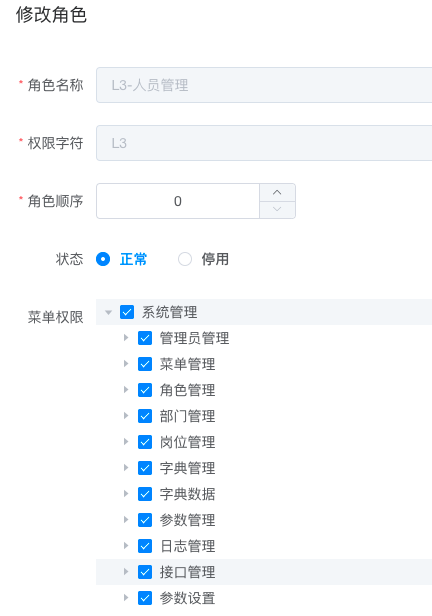Expand the 字典数据 tree node
Screen dimensions: 432x616
(126, 493)
